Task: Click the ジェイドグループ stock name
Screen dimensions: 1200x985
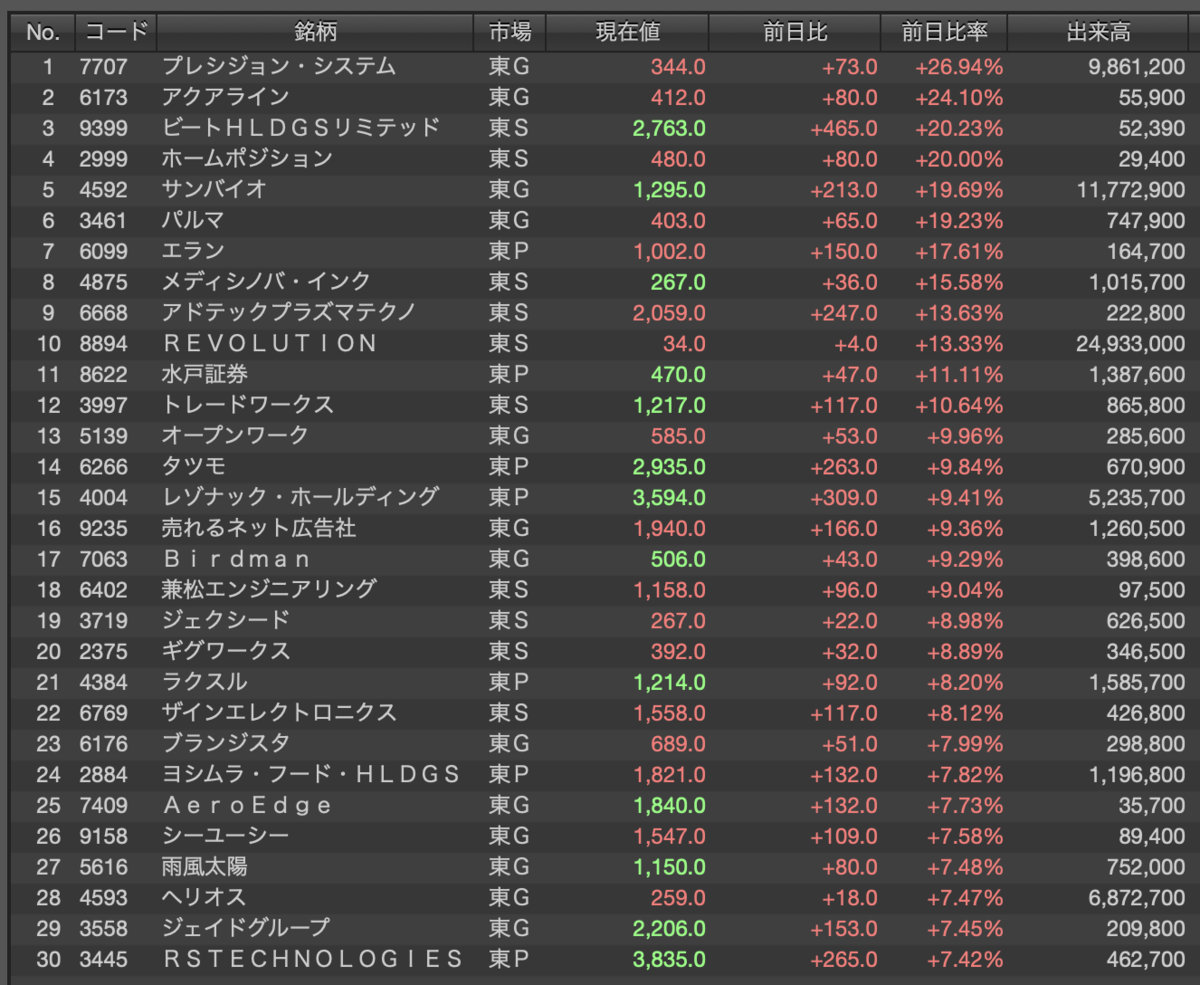Action: (x=246, y=929)
